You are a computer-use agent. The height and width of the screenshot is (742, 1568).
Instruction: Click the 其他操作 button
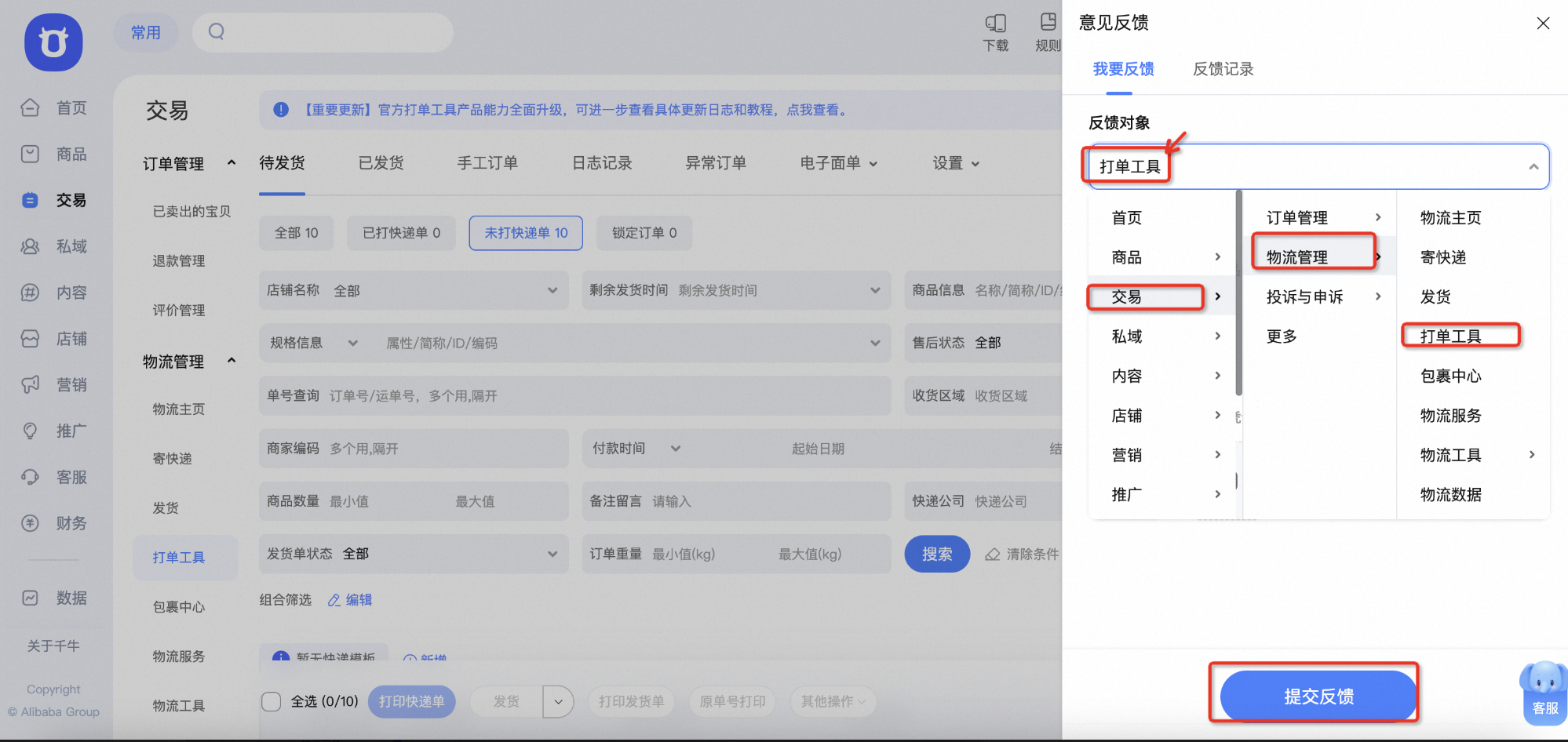[x=833, y=701]
